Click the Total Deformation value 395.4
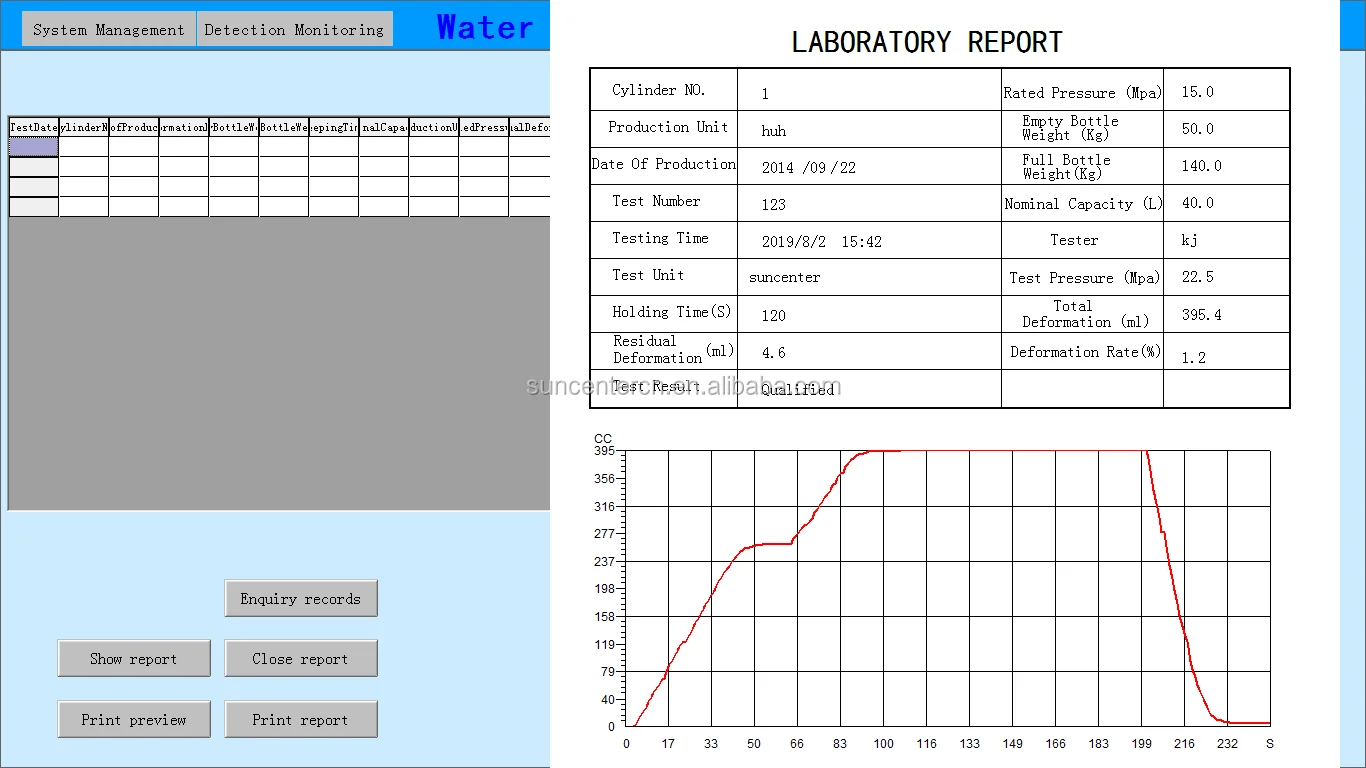The image size is (1366, 768). point(1201,315)
